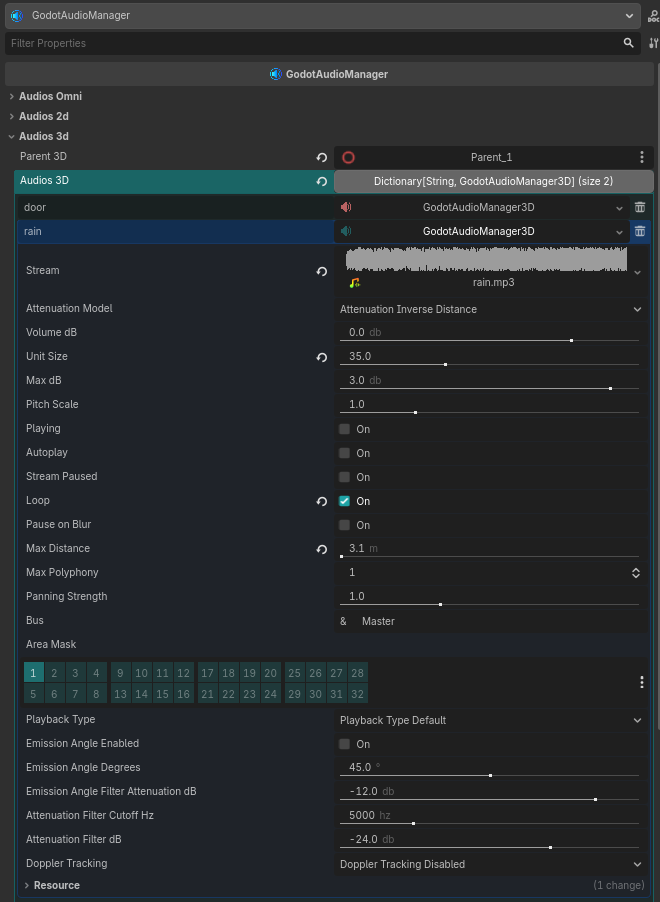Click the Unit Size value 35.0
Viewport: 660px width, 902px height.
pyautogui.click(x=360, y=357)
